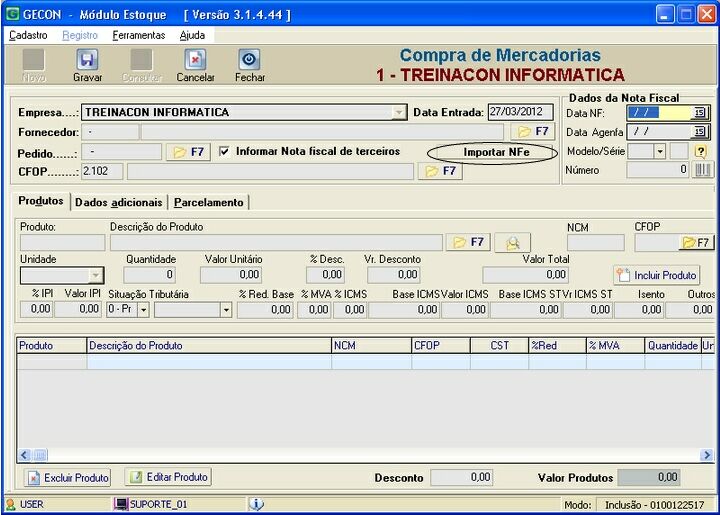Open the Ferramentas menu
This screenshot has width=720, height=515.
click(139, 35)
